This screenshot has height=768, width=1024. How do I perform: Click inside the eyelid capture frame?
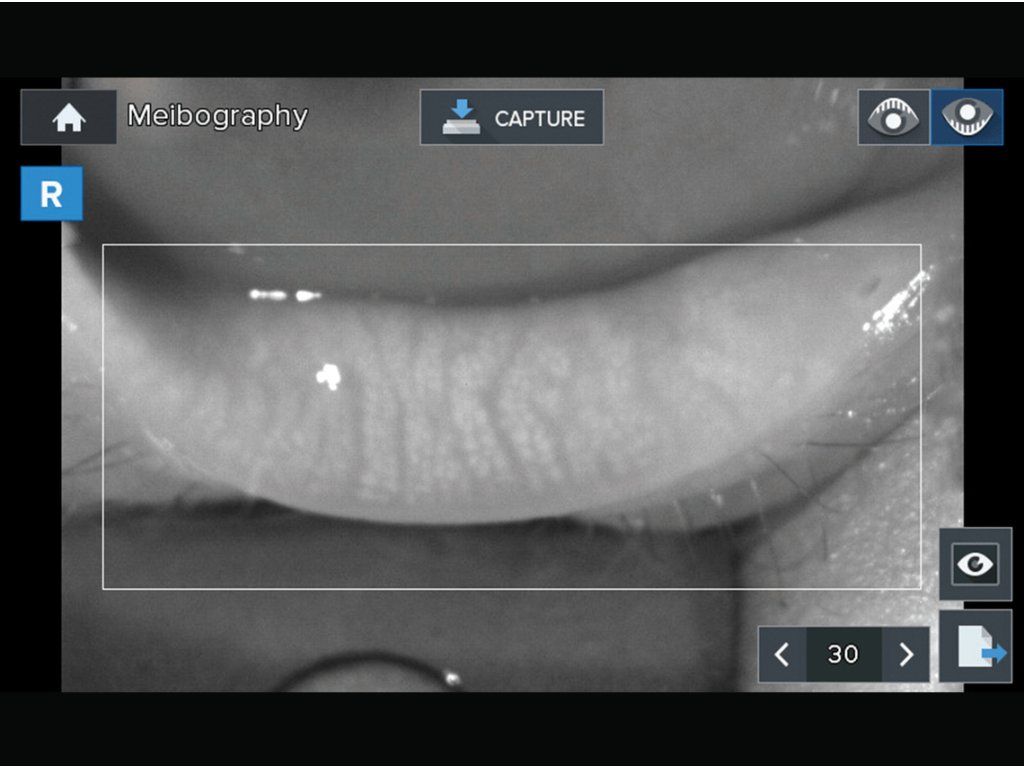512,417
